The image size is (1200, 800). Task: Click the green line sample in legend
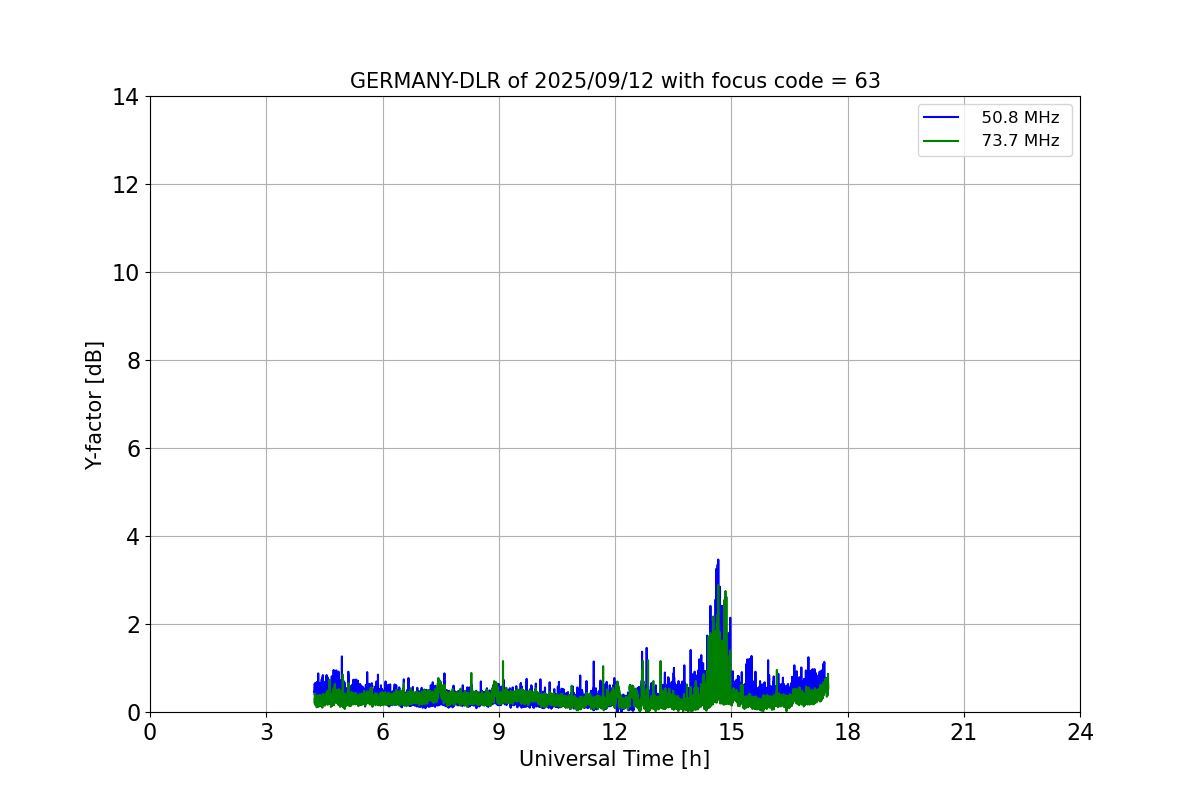(x=942, y=141)
